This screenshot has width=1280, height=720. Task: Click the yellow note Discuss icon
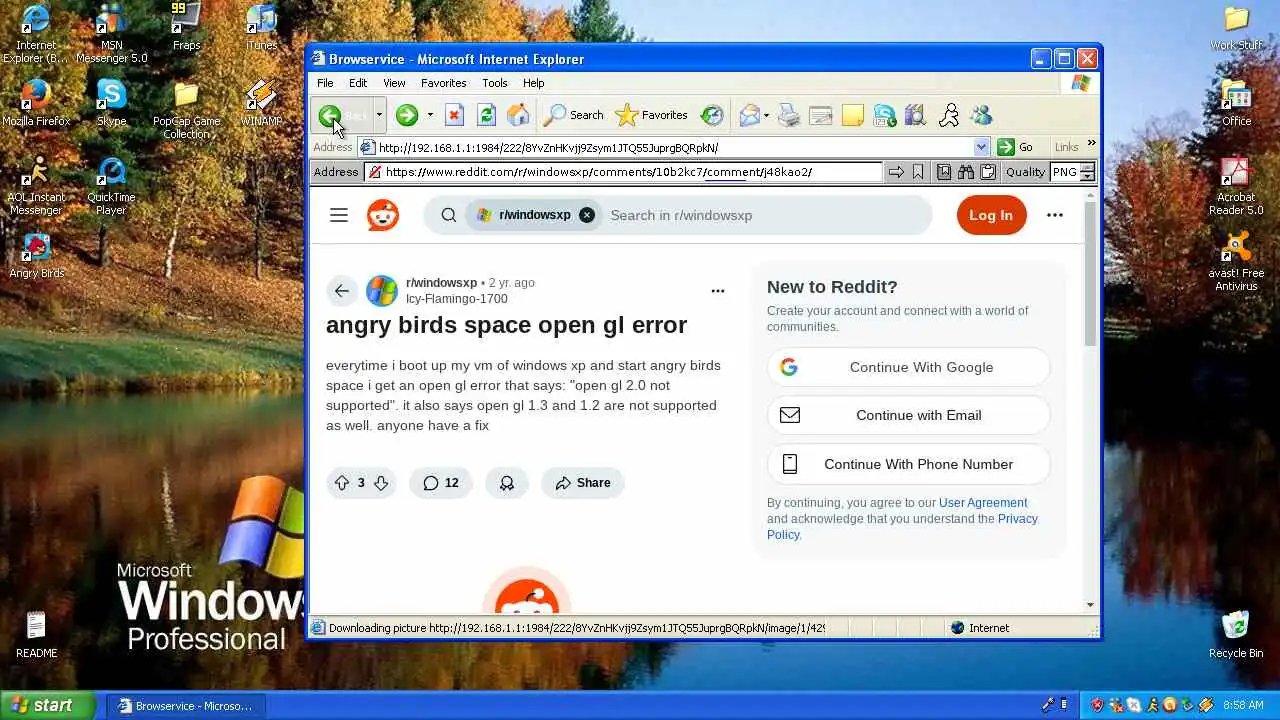pos(853,115)
